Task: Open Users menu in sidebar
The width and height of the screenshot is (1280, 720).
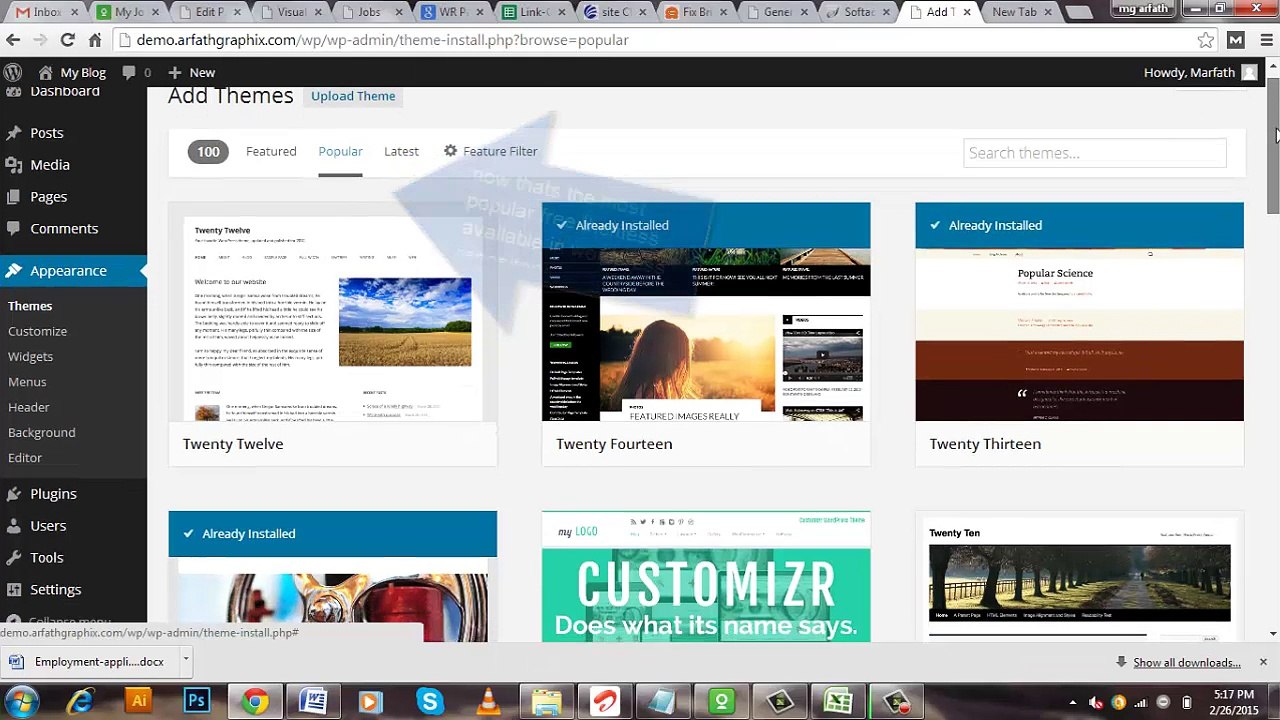Action: [48, 526]
